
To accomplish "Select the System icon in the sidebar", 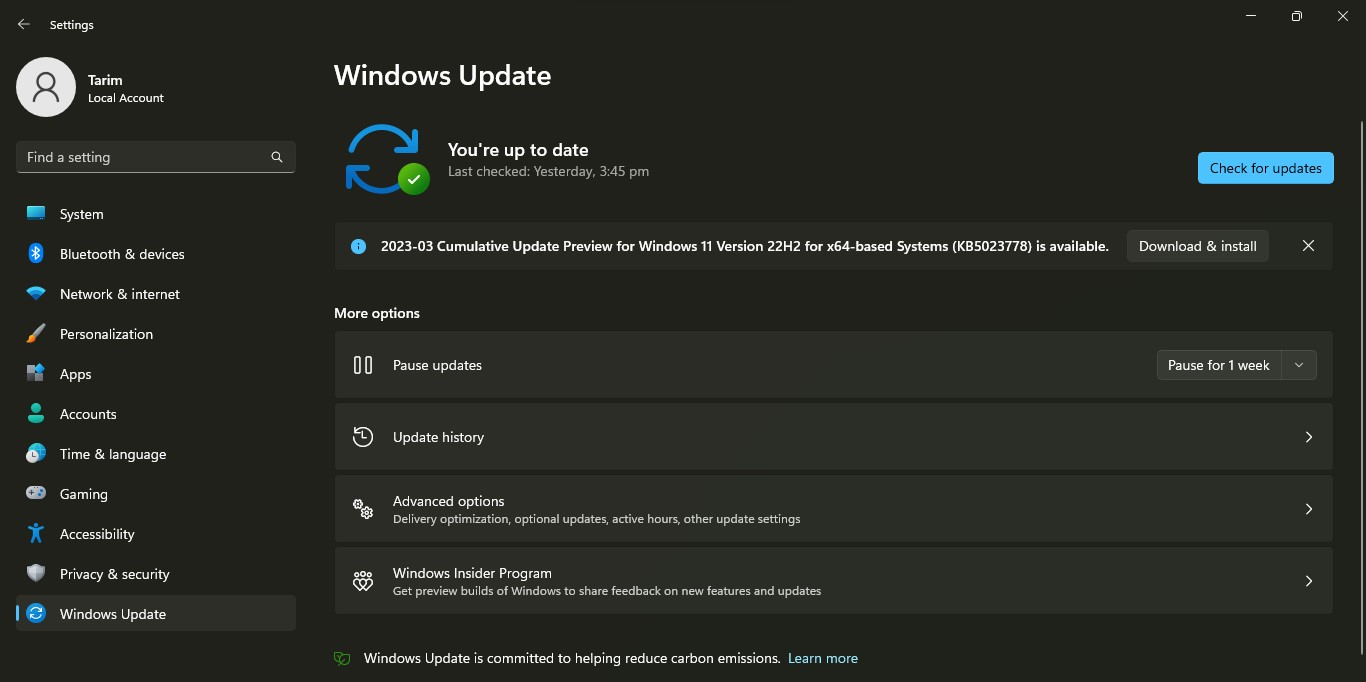I will (x=36, y=213).
